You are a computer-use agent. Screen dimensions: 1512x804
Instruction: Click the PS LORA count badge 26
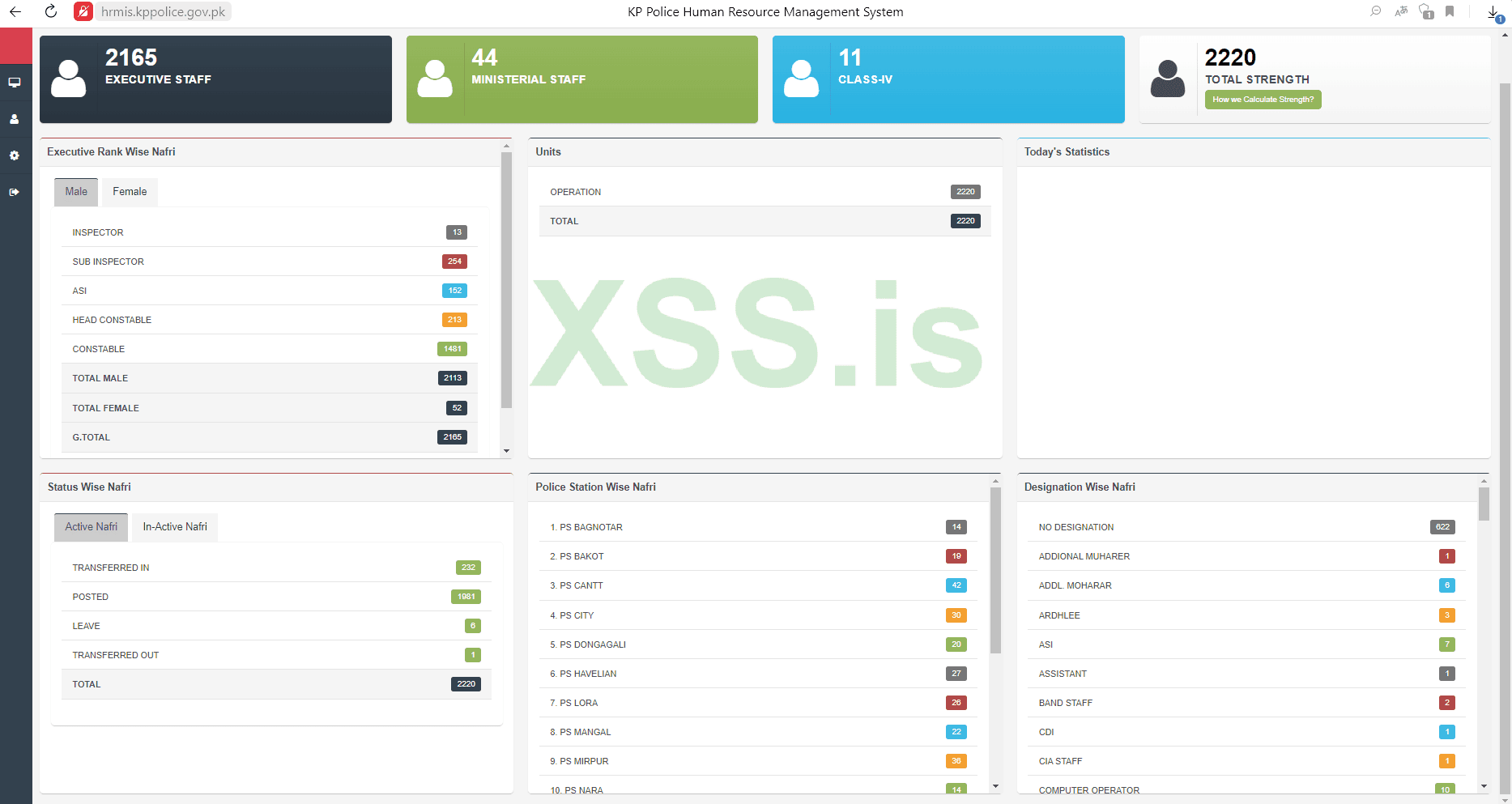956,703
